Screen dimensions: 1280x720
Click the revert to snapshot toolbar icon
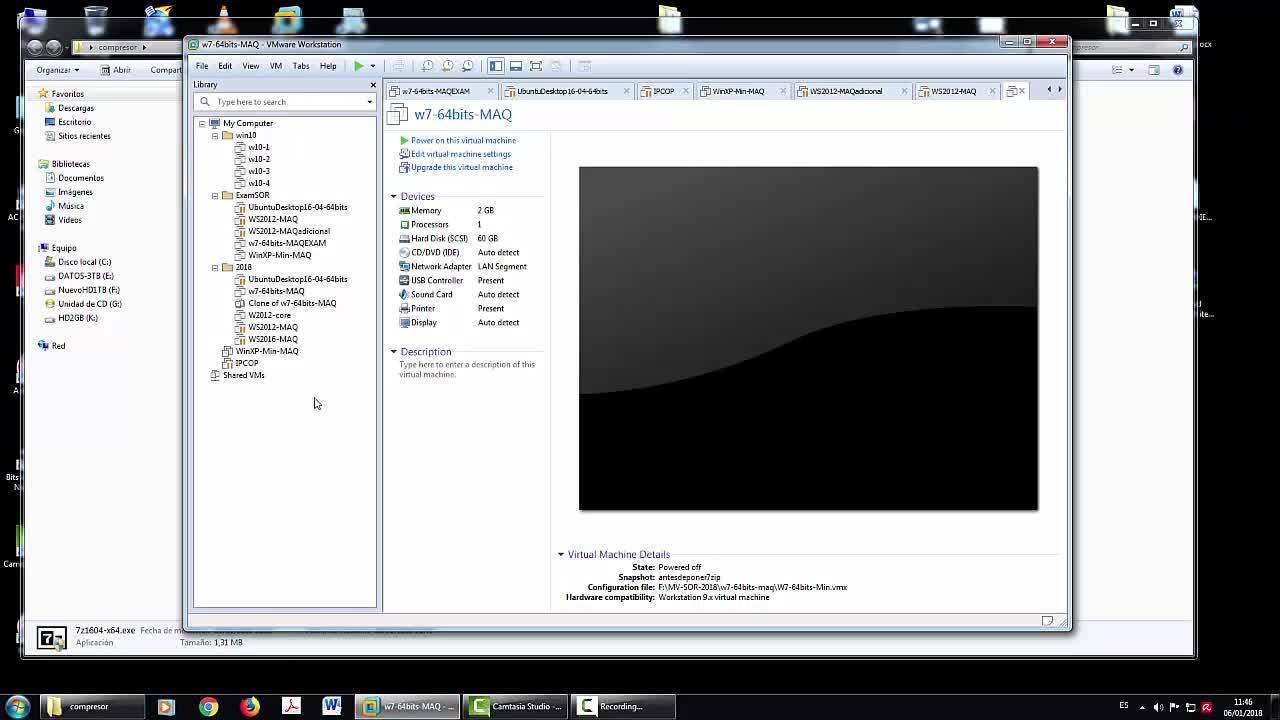click(447, 66)
